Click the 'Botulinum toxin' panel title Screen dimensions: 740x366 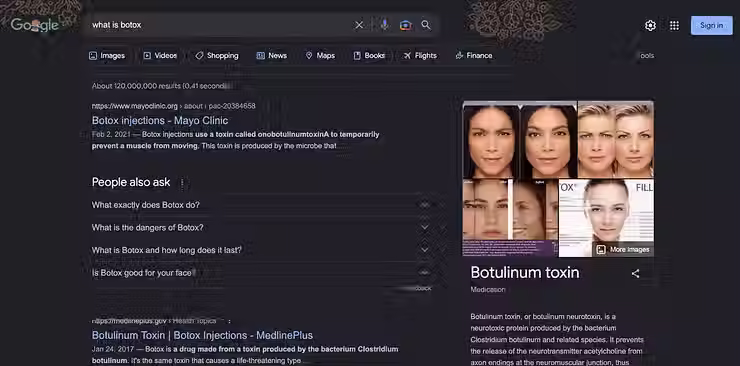(x=525, y=273)
